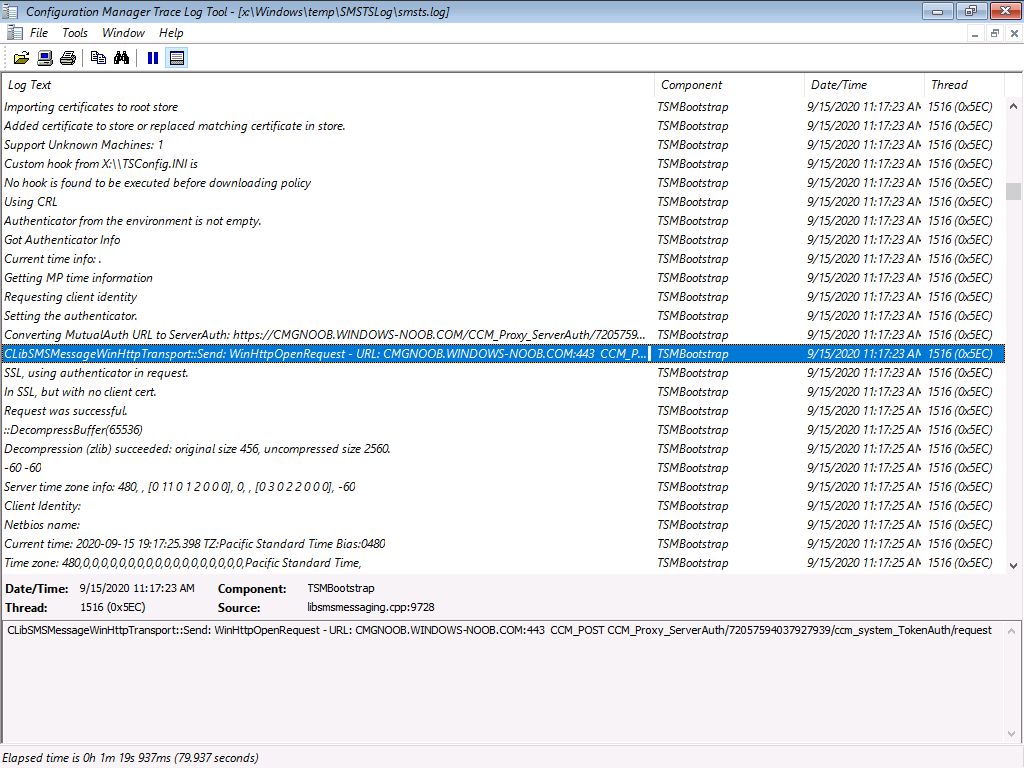Screen dimensions: 1024x768
Task: Sort by the Log Text column header
Action: tap(328, 85)
